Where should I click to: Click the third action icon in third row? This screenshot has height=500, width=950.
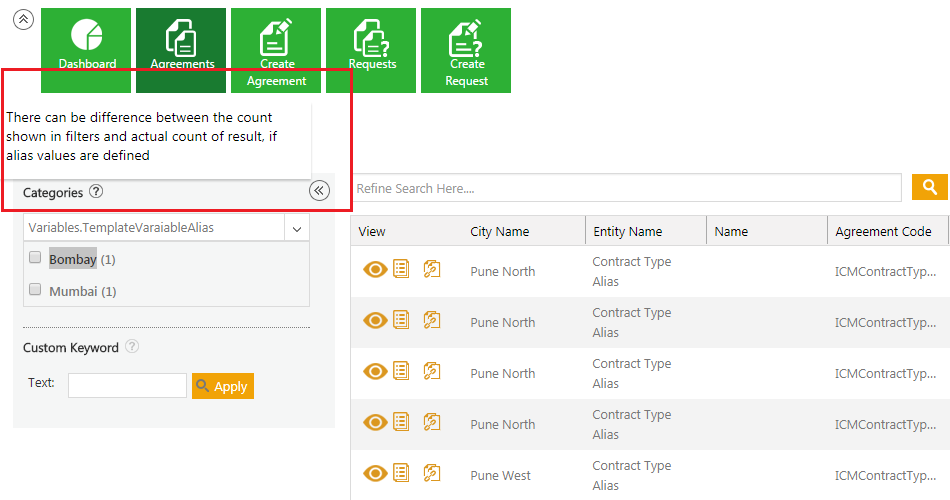432,371
